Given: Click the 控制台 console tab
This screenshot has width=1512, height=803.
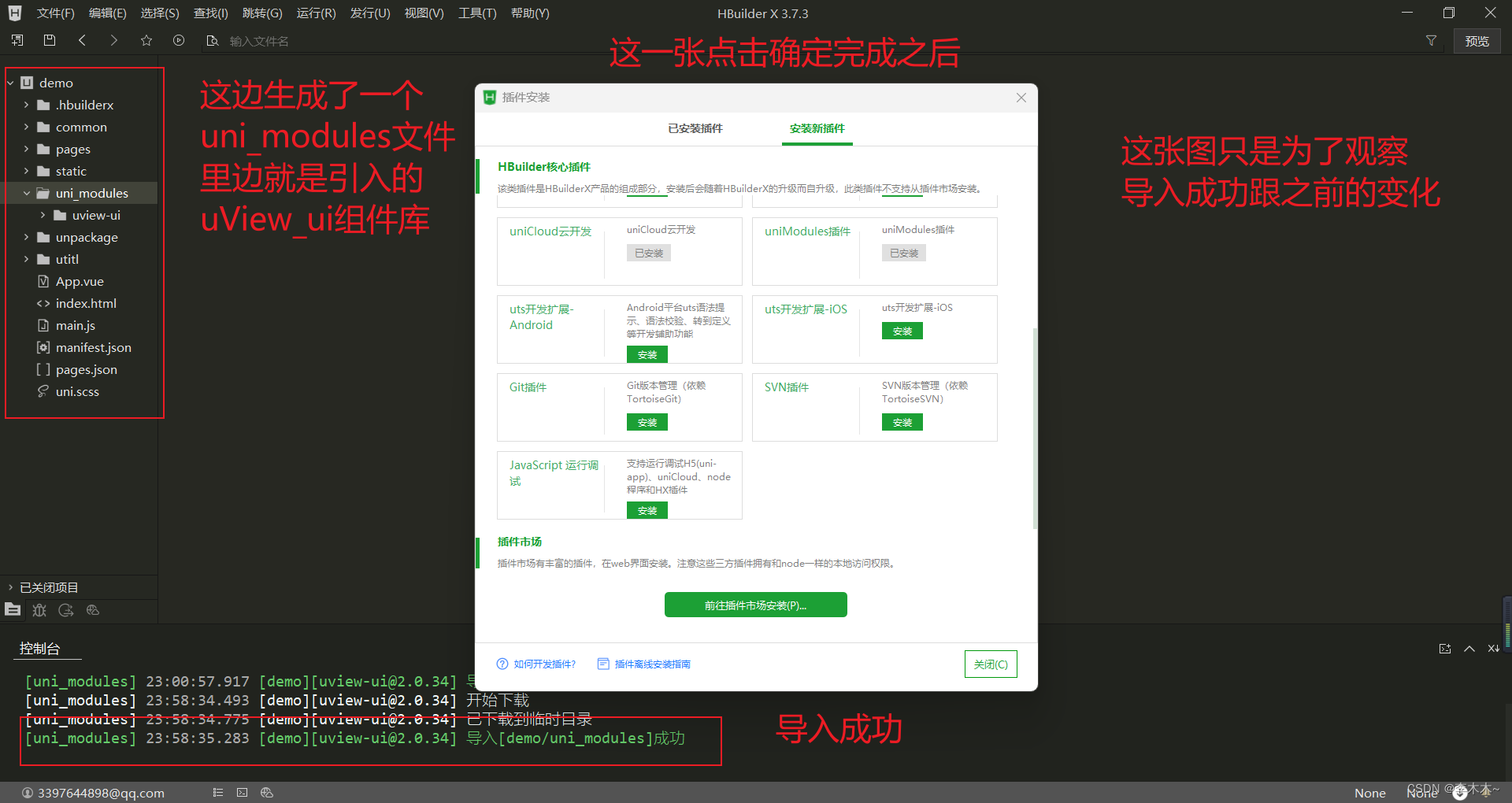Looking at the screenshot, I should (x=40, y=648).
